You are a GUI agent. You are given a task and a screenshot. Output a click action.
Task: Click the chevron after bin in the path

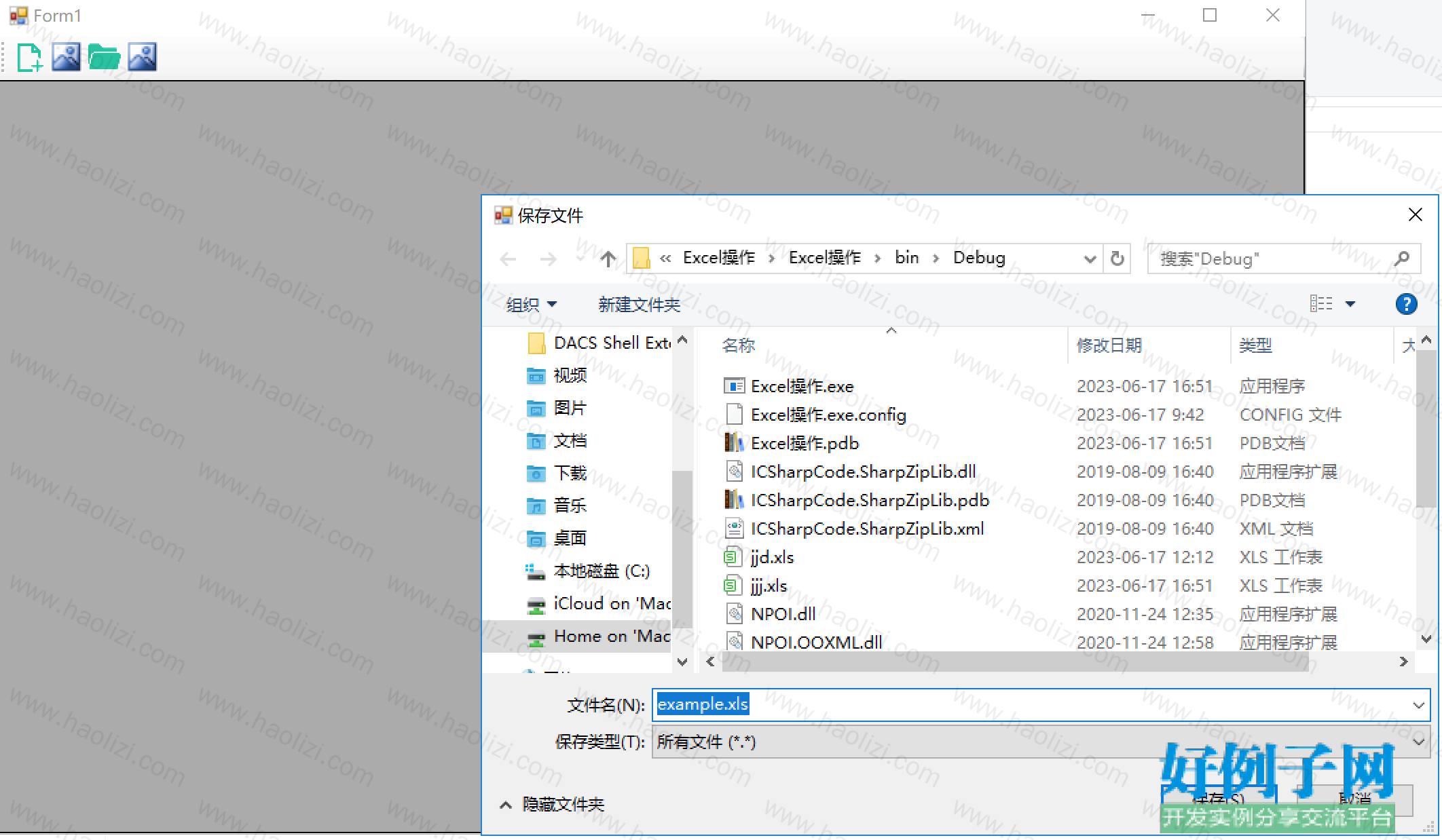point(936,259)
